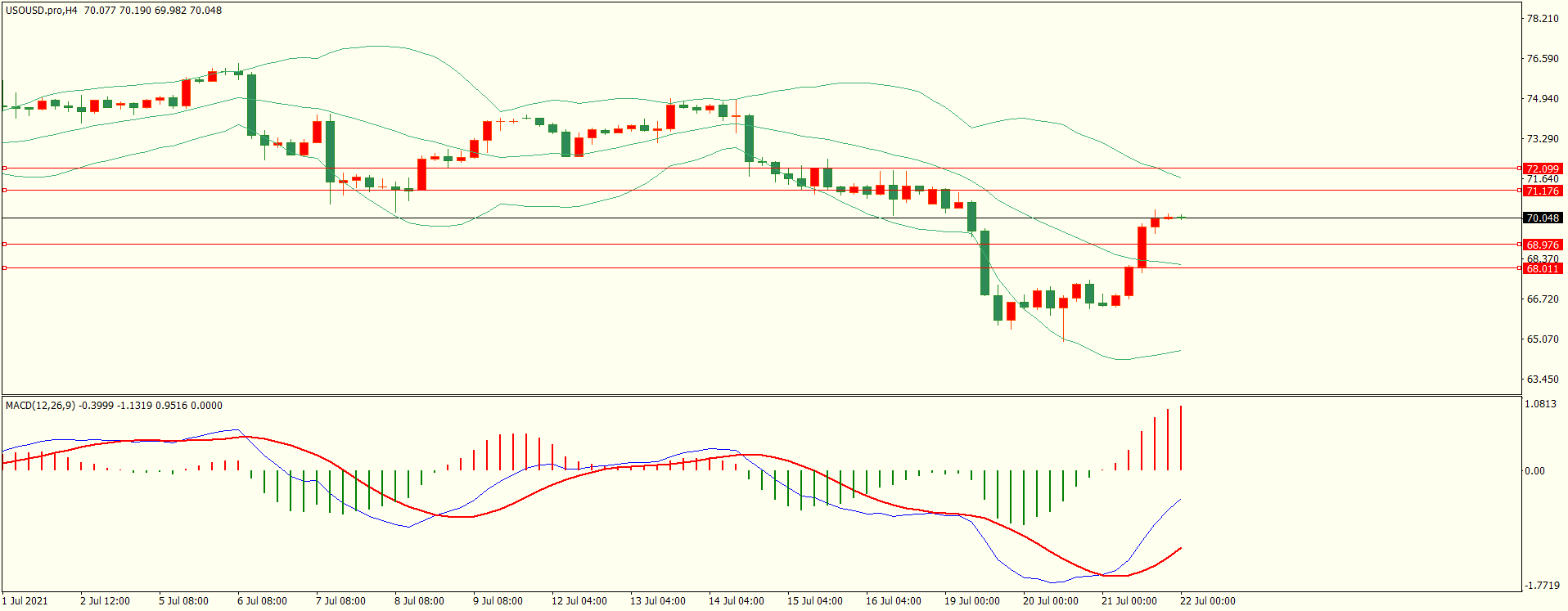Select the 6 Jul 08:00 date label

pos(262,601)
